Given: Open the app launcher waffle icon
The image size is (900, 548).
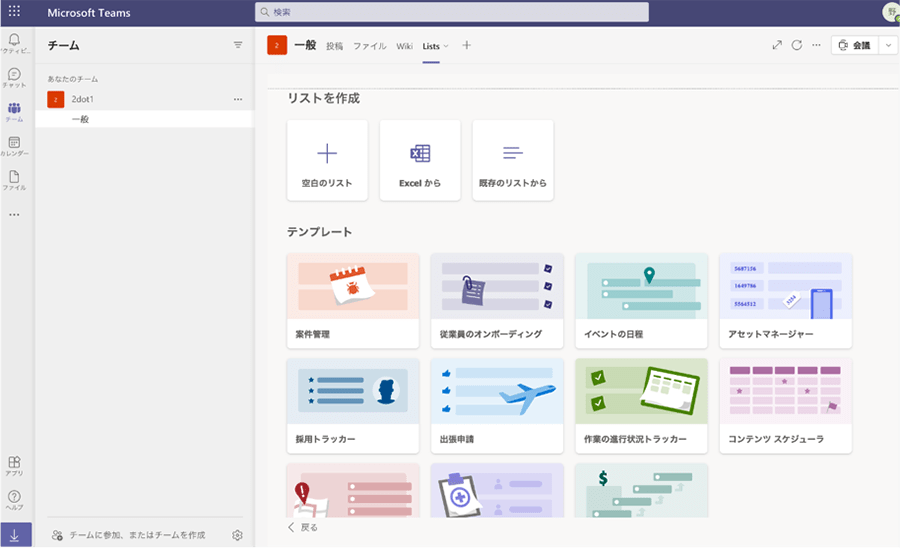Looking at the screenshot, I should [14, 12].
